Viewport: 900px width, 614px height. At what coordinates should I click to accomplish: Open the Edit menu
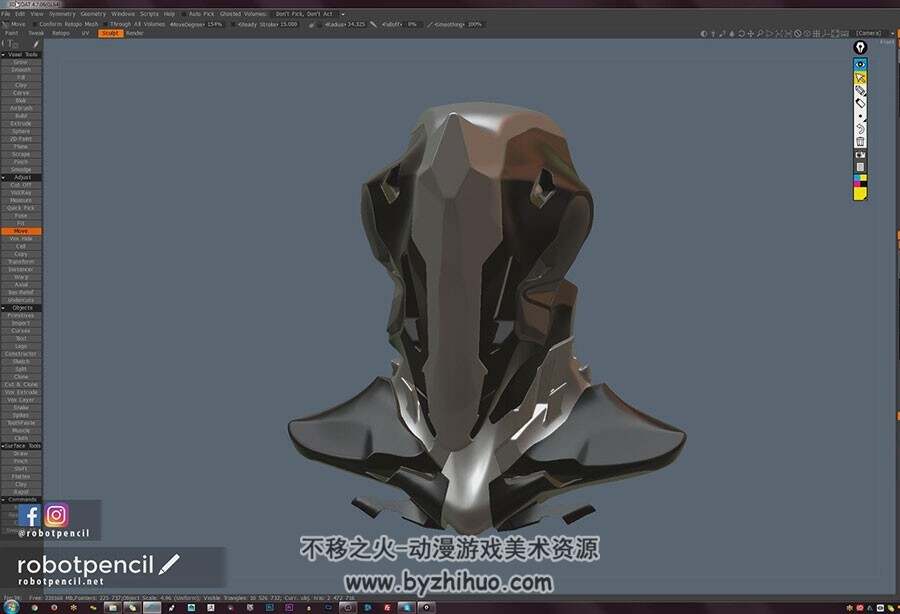tap(20, 14)
